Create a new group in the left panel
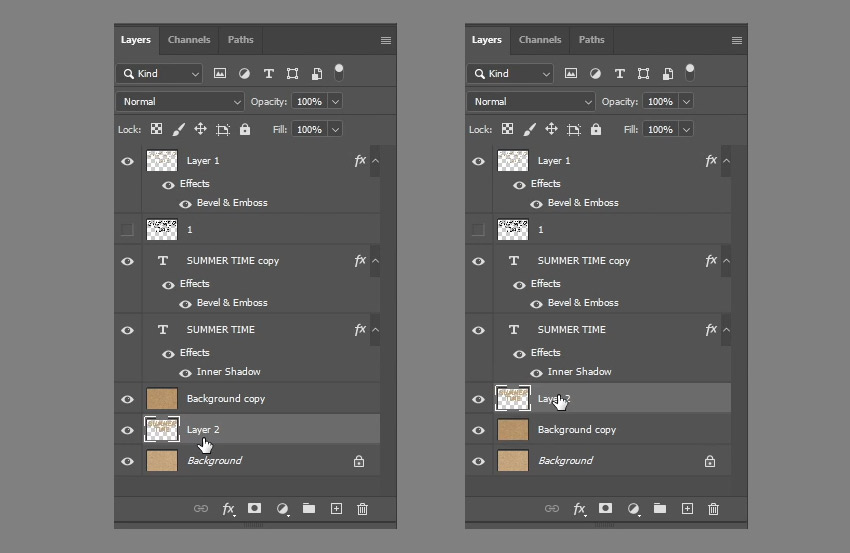This screenshot has height=553, width=850. pos(309,509)
